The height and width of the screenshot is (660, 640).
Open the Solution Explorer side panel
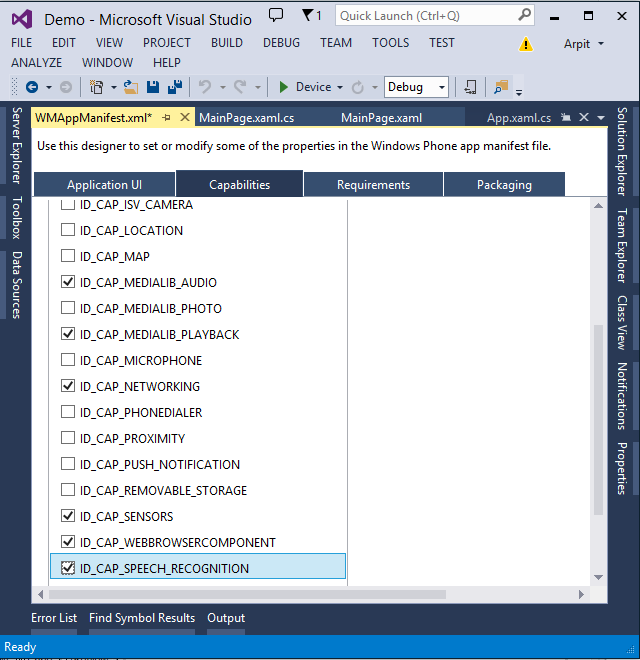pos(622,152)
